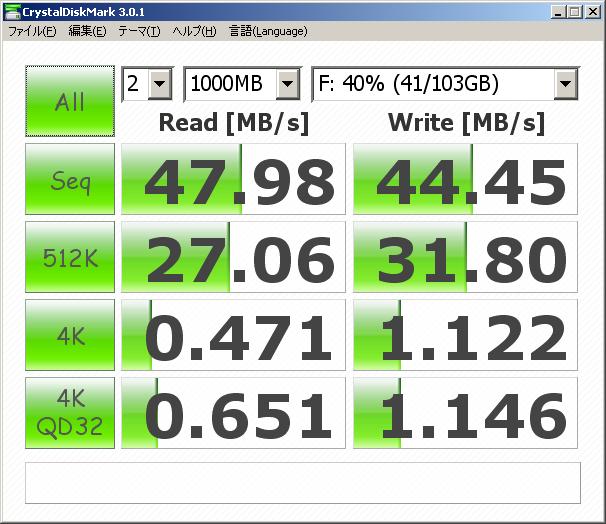The width and height of the screenshot is (606, 524).
Task: Click the Seq write result 44.45
Action: tap(465, 179)
